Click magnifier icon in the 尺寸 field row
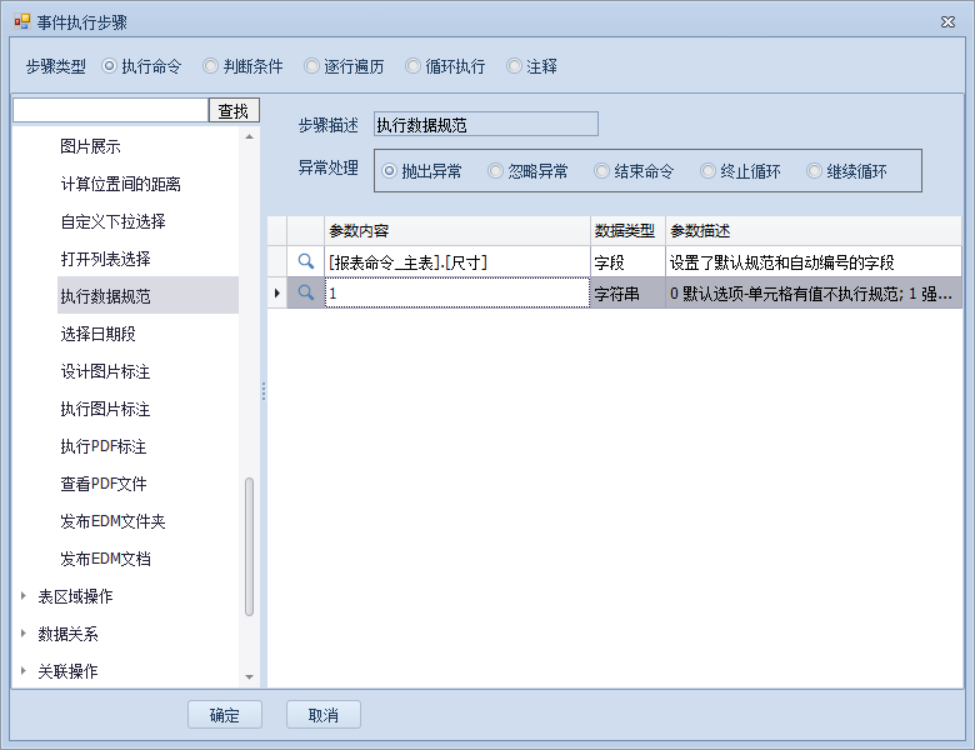This screenshot has height=750, width=975. click(x=307, y=262)
